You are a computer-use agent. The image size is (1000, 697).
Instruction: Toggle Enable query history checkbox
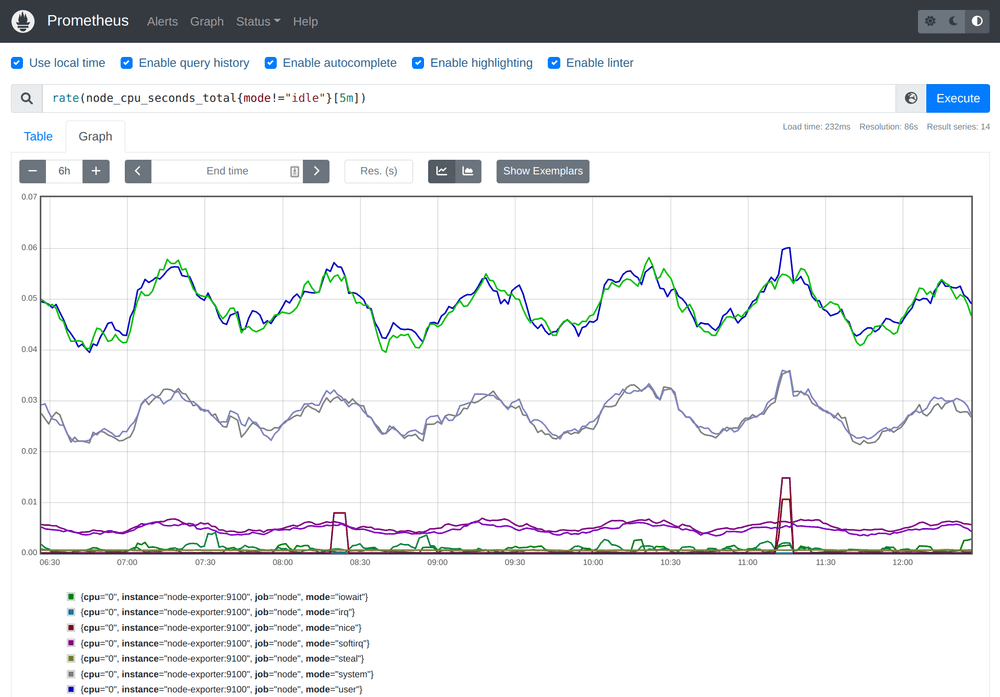click(126, 62)
